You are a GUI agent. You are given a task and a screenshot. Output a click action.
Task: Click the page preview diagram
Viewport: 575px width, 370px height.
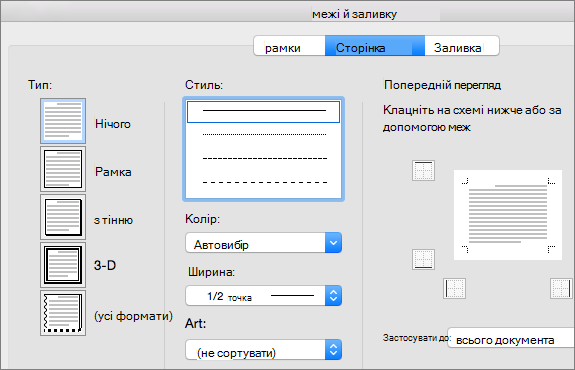coord(508,215)
